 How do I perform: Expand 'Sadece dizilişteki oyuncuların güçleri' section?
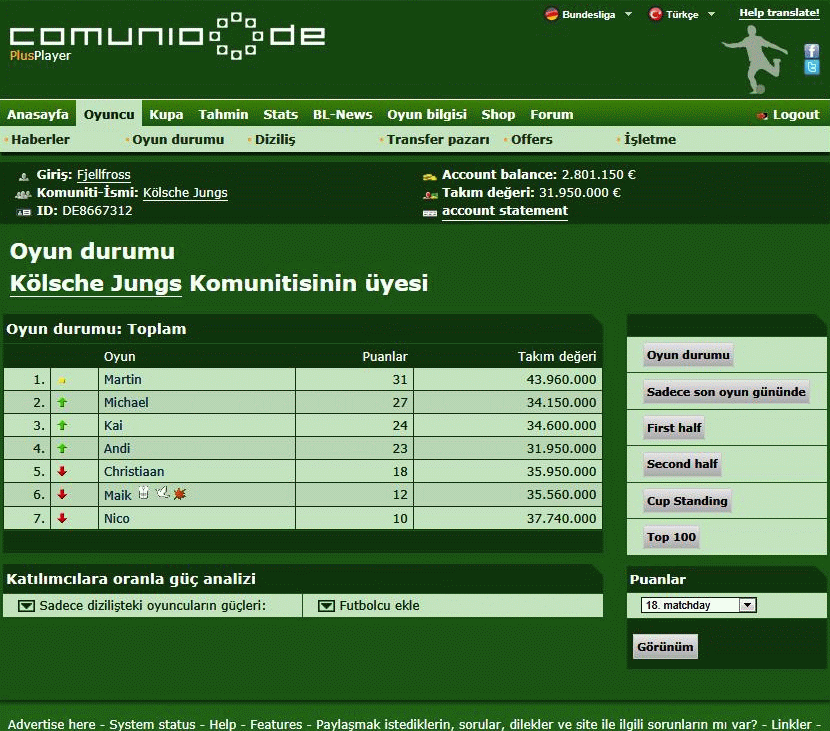(27, 605)
